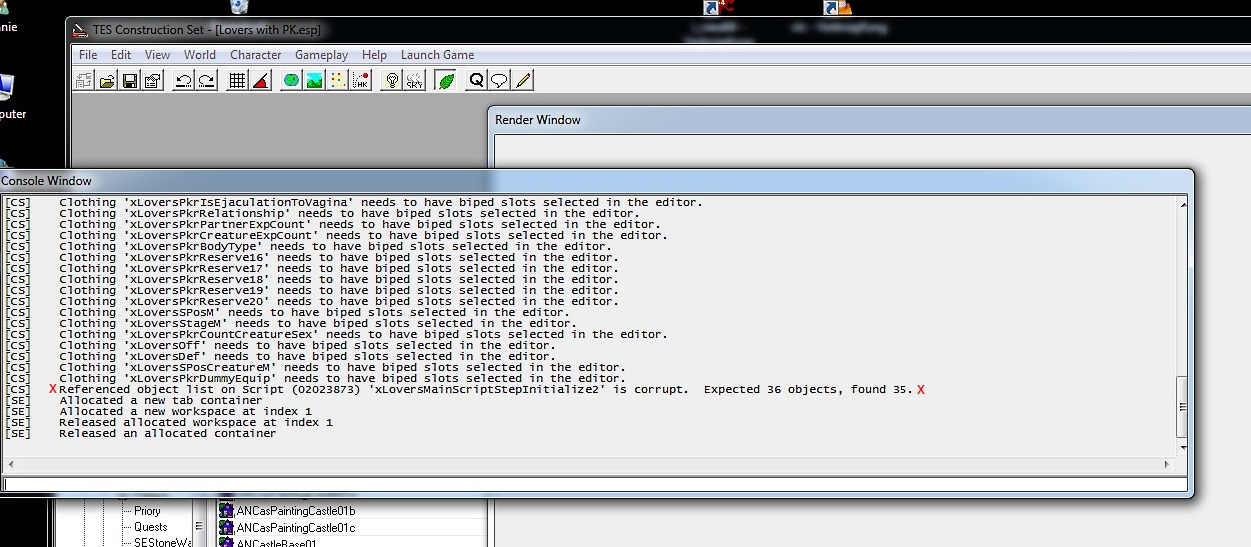Click the Launch Game menu item
The width and height of the screenshot is (1251, 547).
tap(437, 55)
